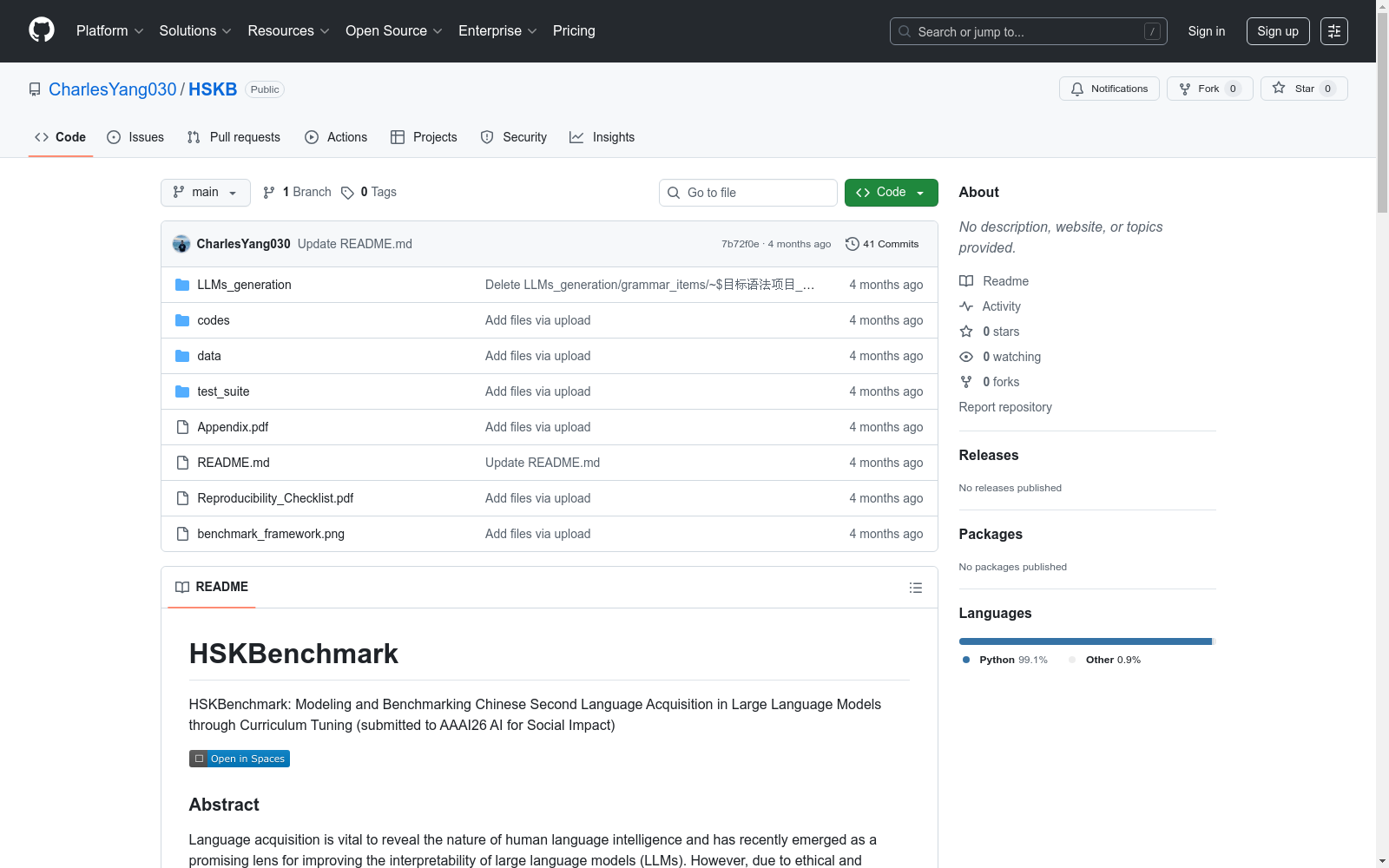Click the test_suite folder icon

182,391
